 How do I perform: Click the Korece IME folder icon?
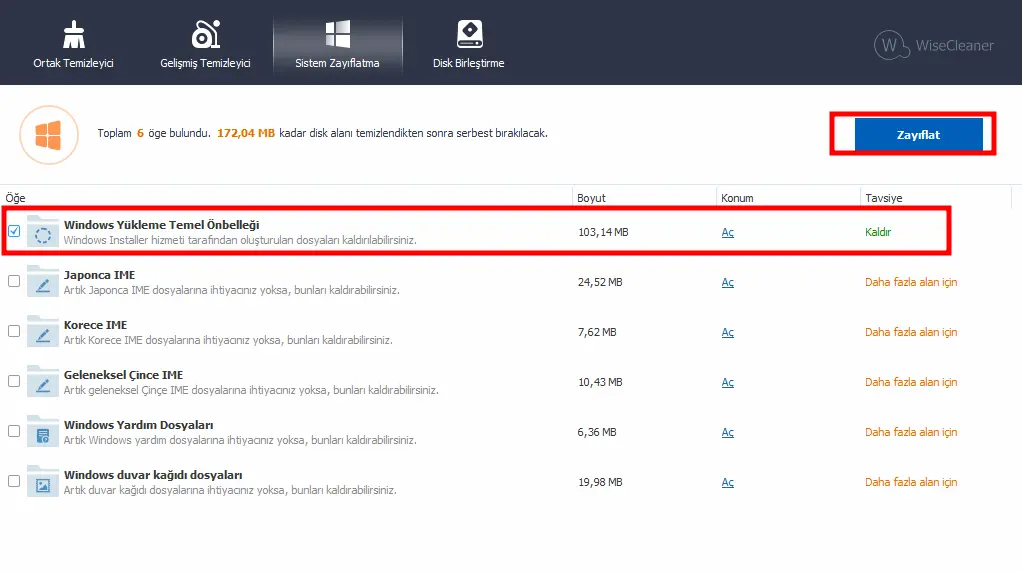click(43, 332)
